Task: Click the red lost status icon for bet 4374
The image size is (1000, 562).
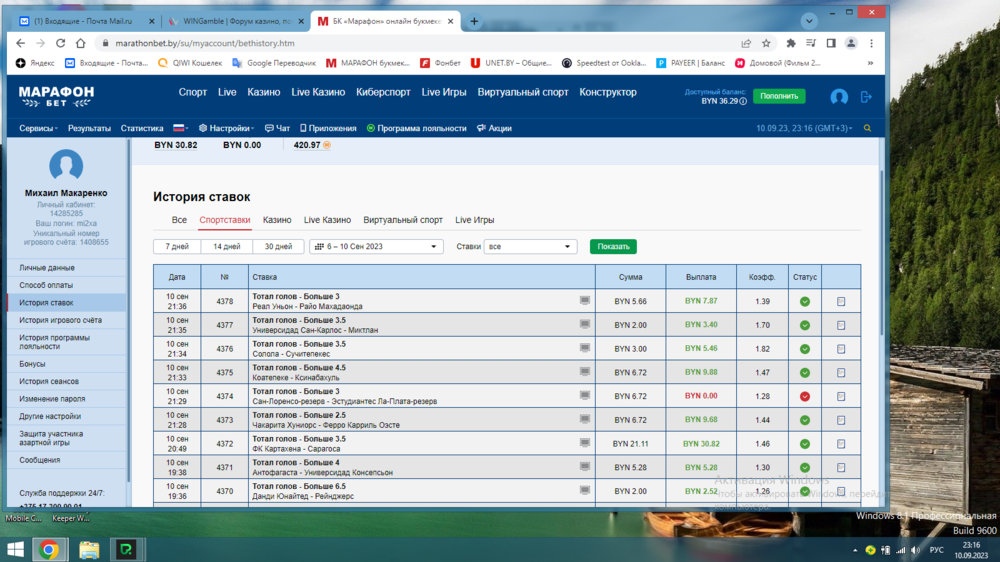Action: tap(805, 397)
